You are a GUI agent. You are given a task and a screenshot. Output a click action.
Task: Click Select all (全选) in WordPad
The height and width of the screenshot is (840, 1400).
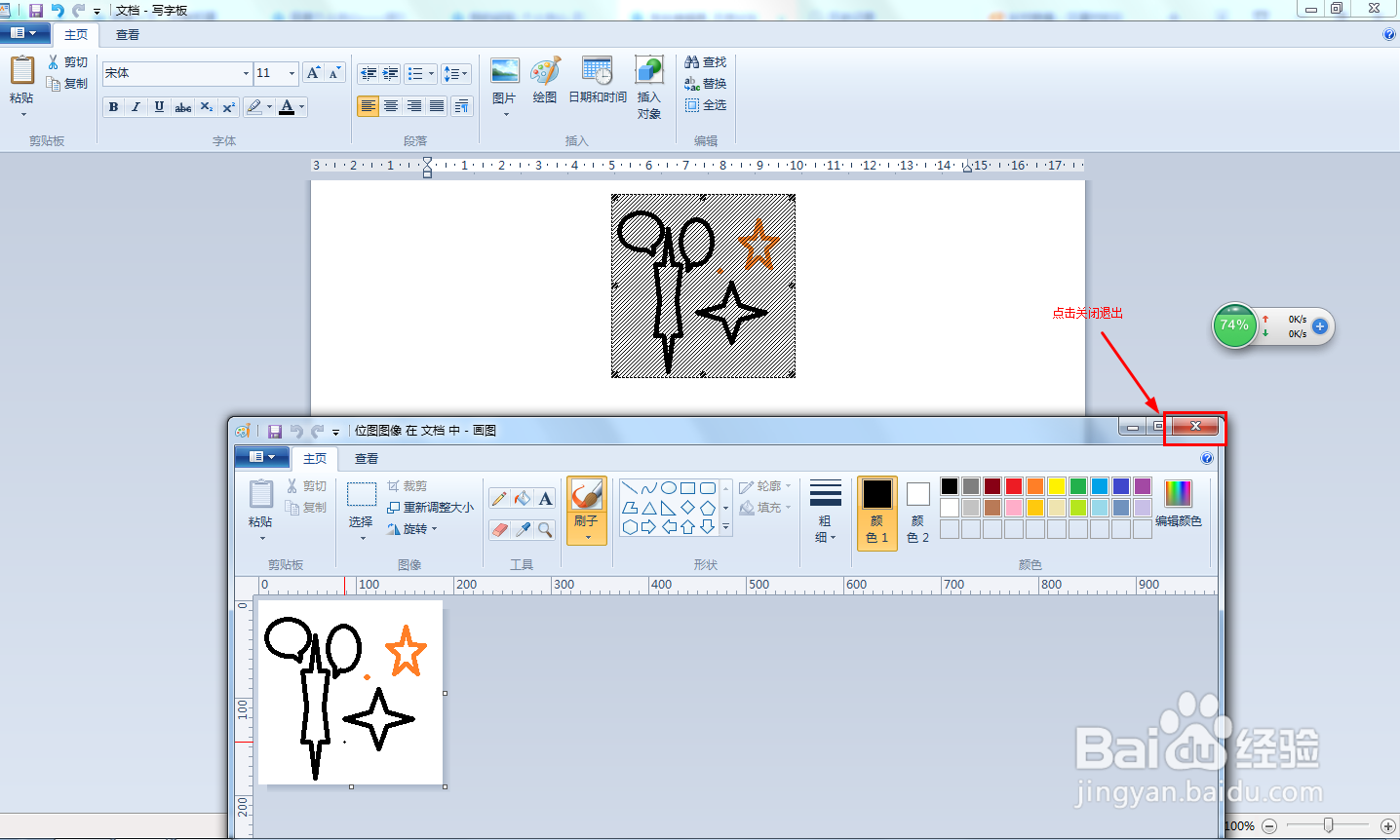point(706,104)
